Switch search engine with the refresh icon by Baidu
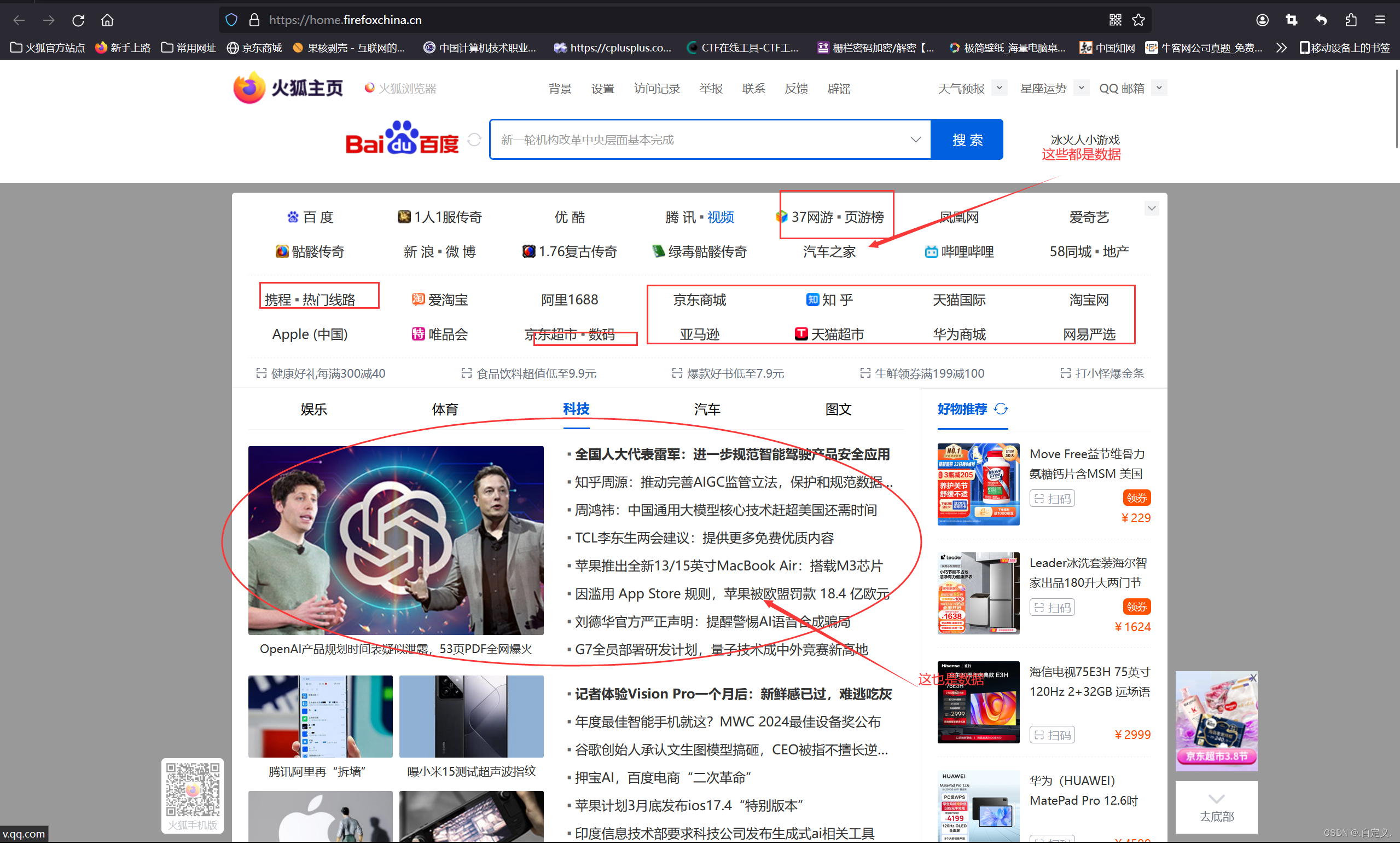1400x843 pixels. pyautogui.click(x=474, y=140)
